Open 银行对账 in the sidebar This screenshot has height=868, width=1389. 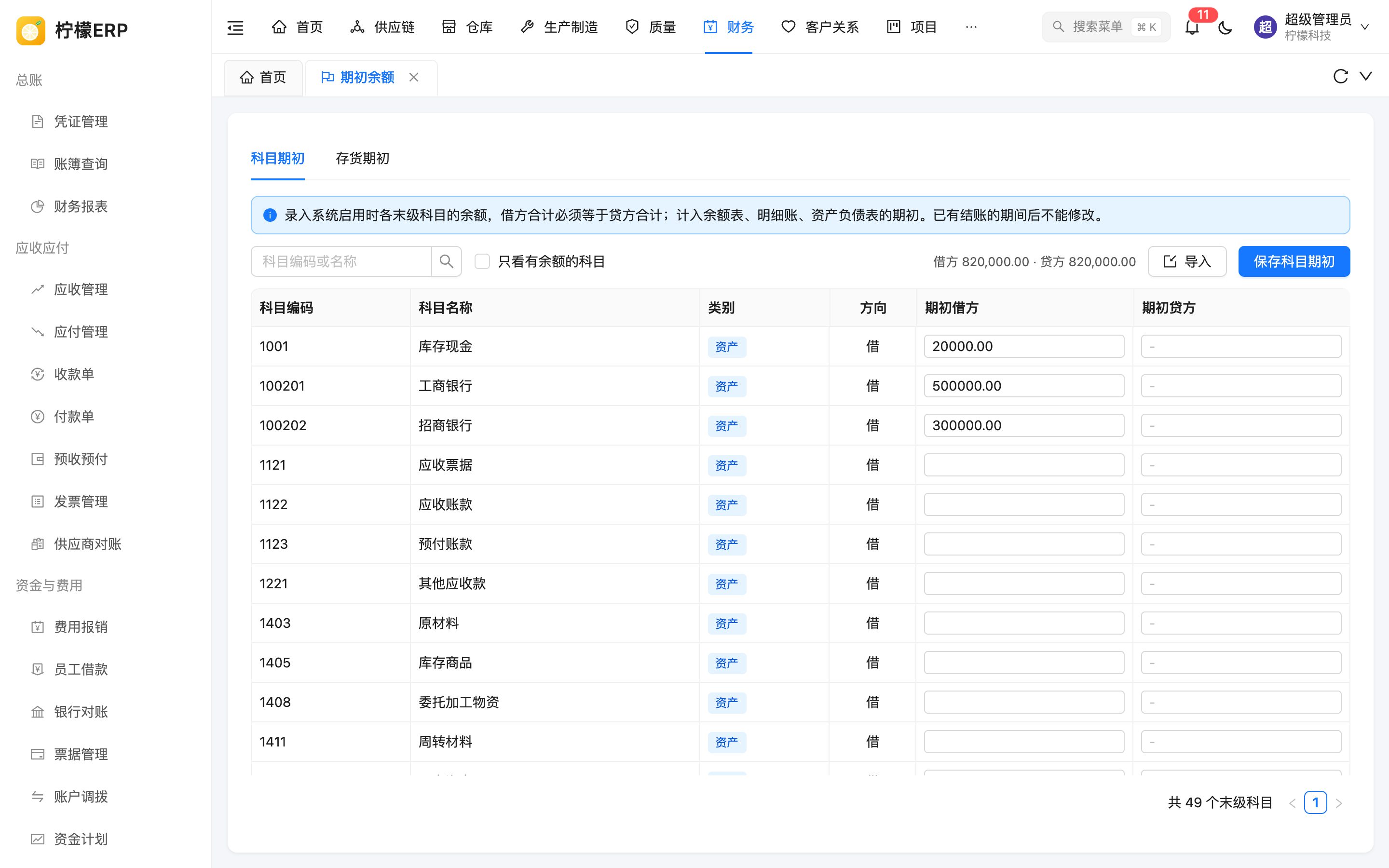pos(81,712)
